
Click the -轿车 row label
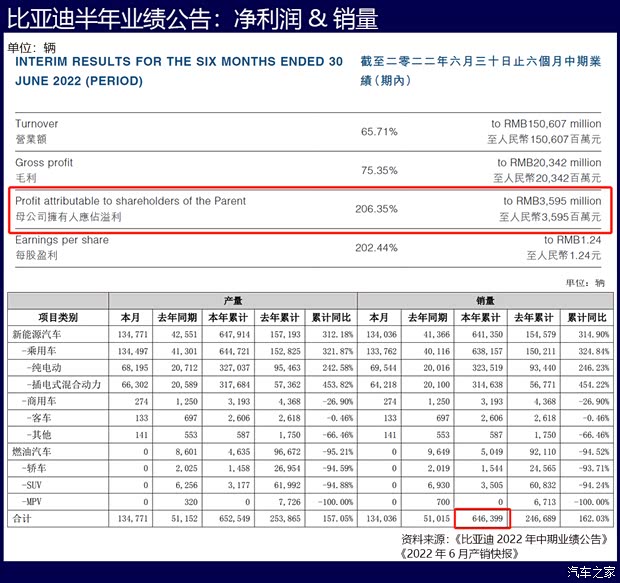click(x=34, y=468)
